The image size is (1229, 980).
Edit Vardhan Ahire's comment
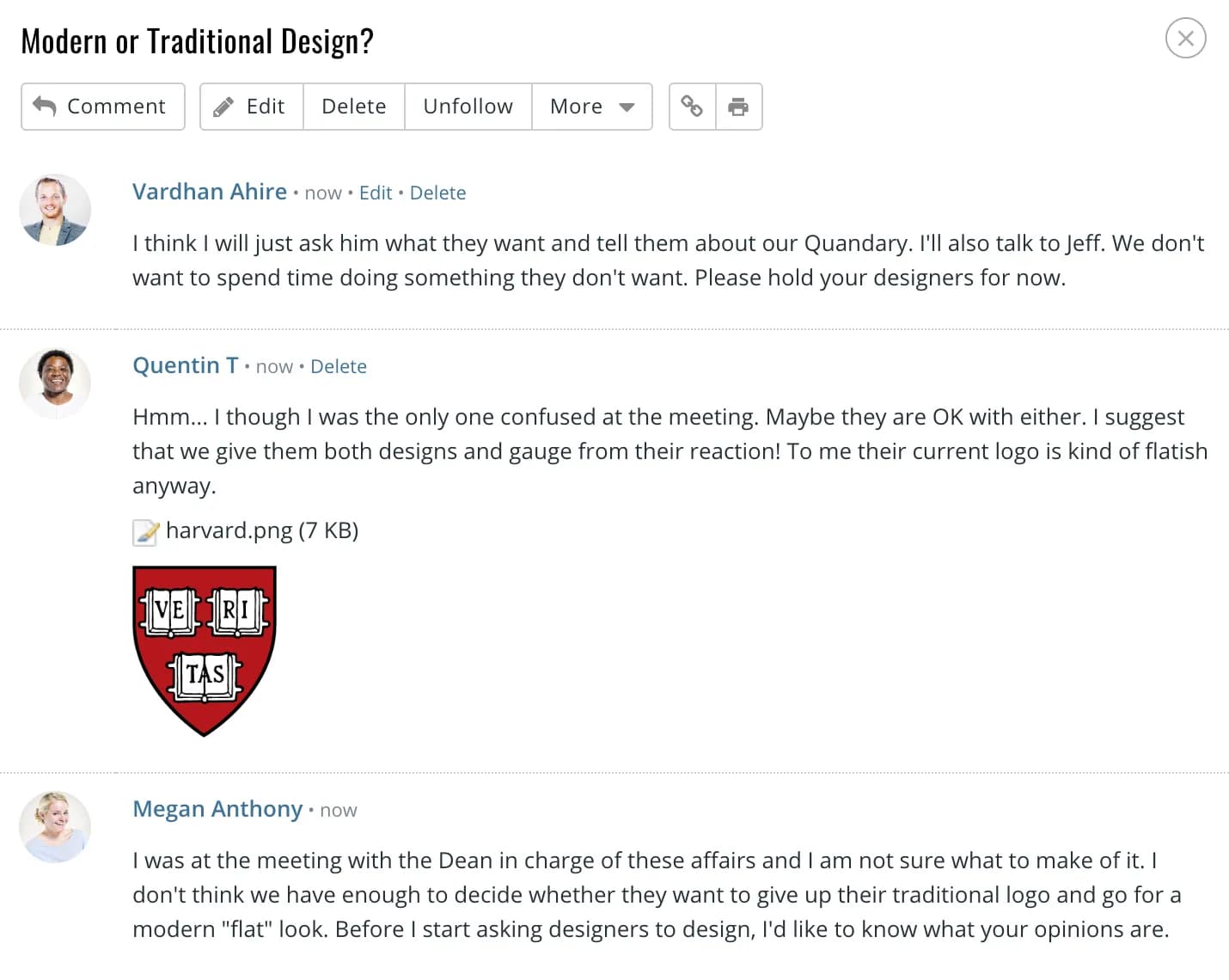(x=376, y=193)
